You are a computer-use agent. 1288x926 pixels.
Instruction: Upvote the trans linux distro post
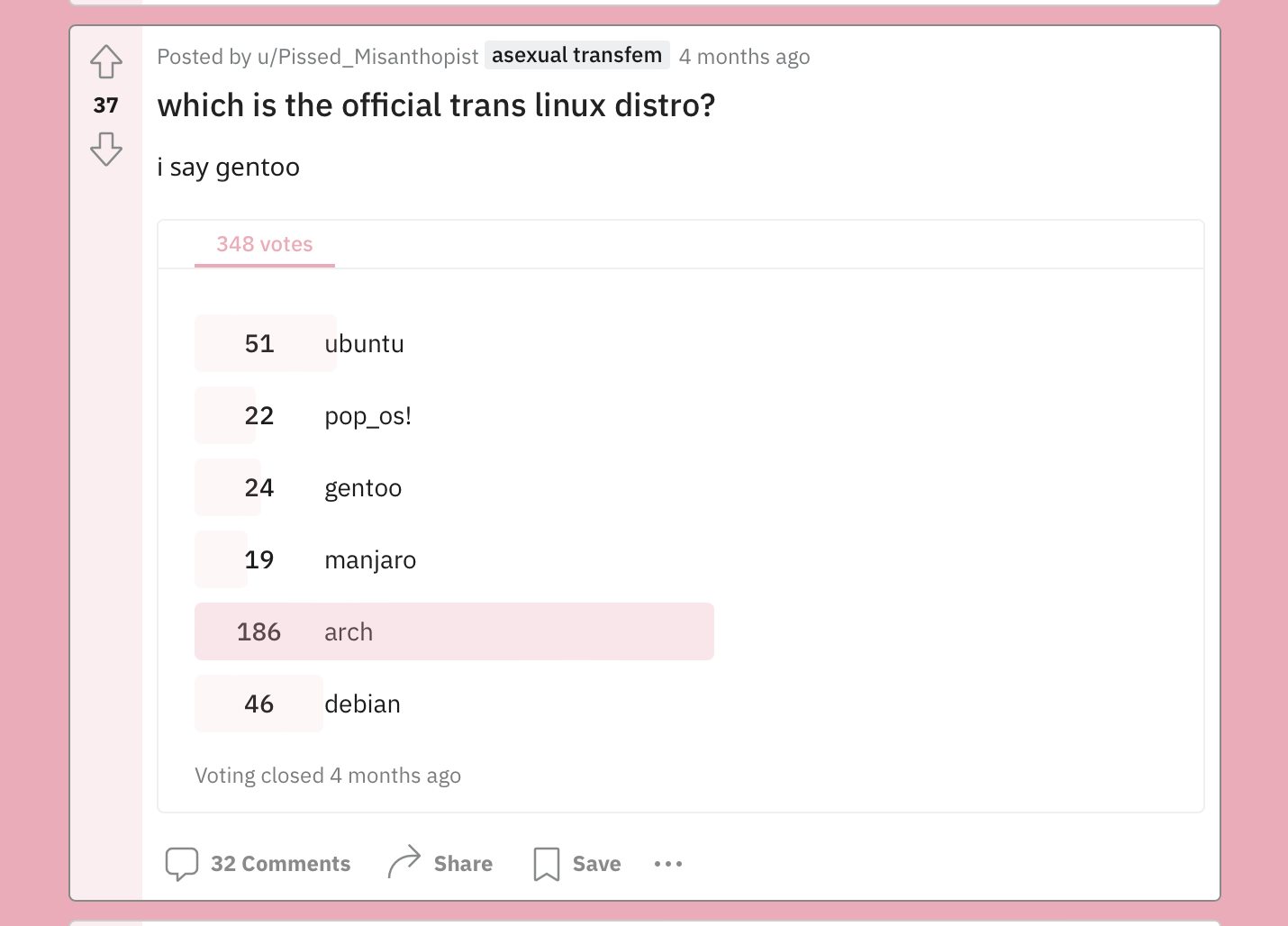click(x=106, y=62)
